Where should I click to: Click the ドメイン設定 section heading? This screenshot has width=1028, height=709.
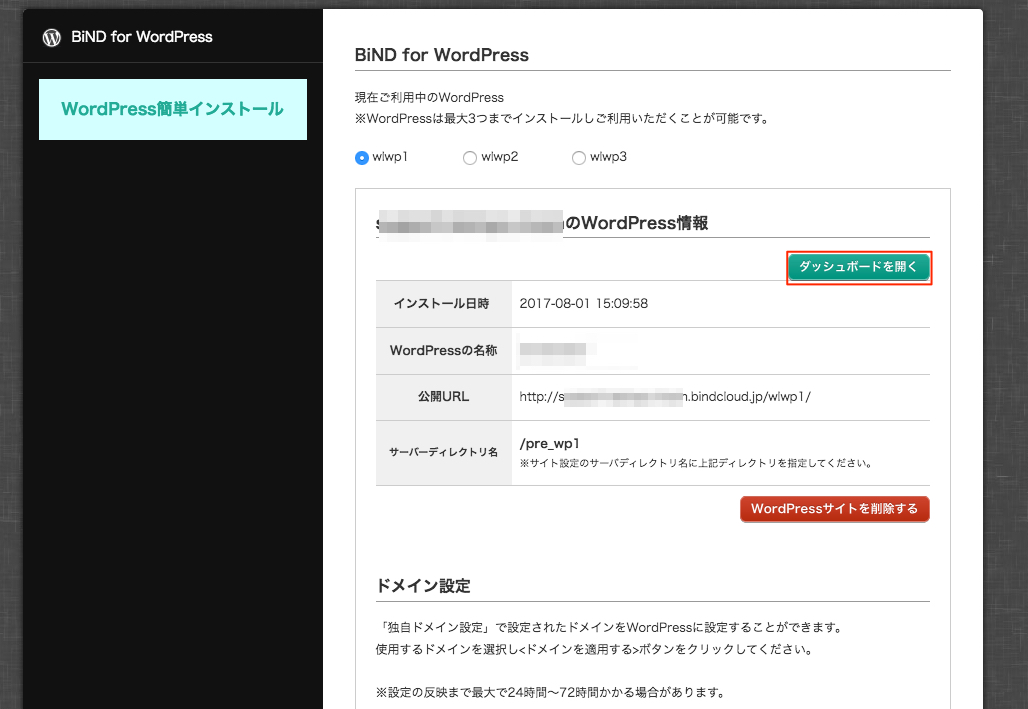[x=424, y=586]
